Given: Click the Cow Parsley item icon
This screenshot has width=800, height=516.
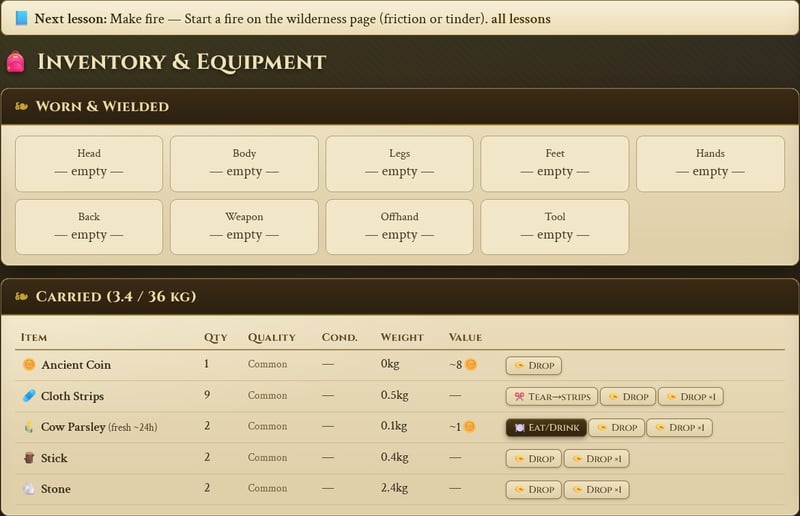Looking at the screenshot, I should [x=29, y=427].
